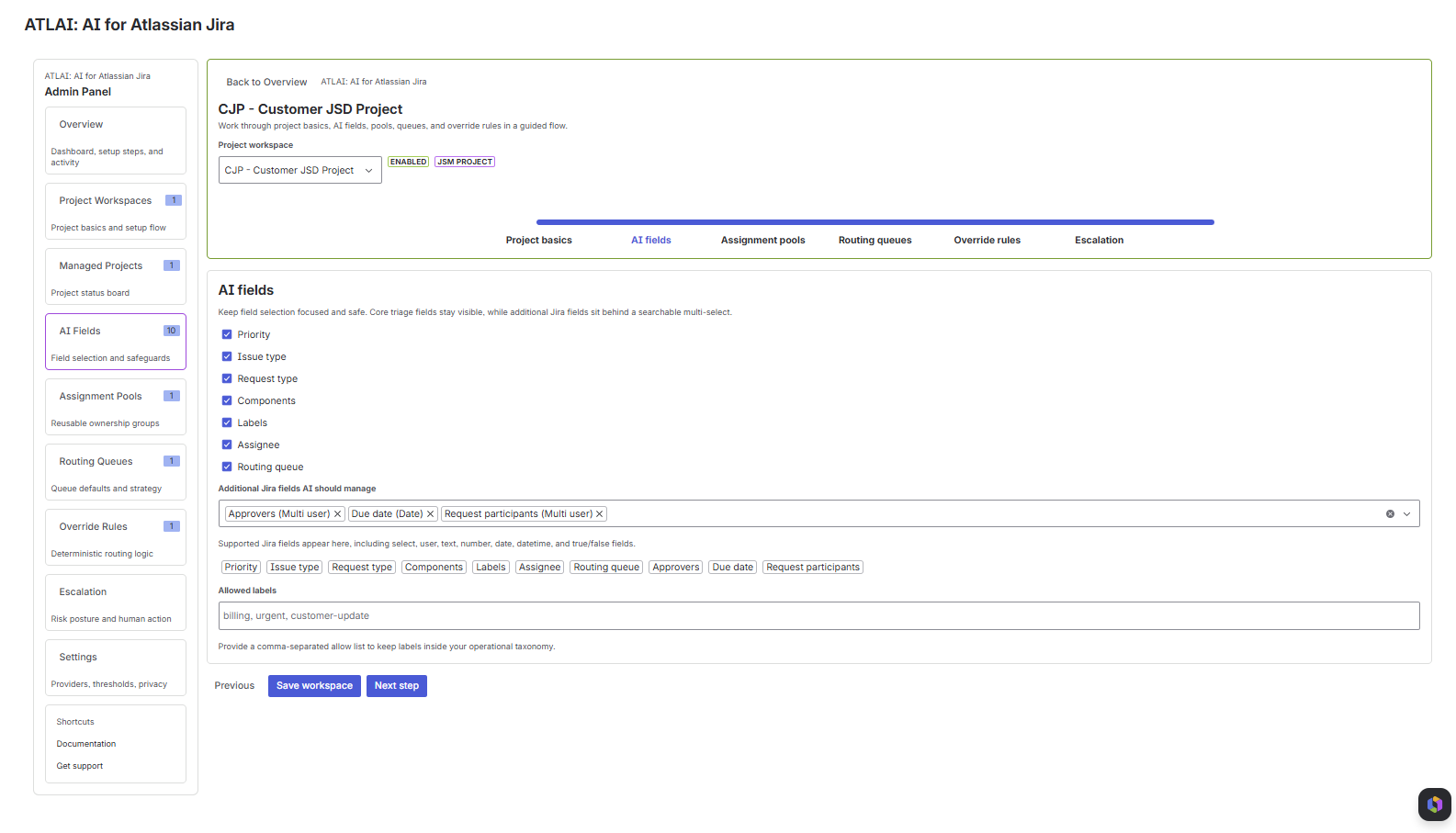Select the AI fields step
This screenshot has width=1456, height=833.
[650, 241]
